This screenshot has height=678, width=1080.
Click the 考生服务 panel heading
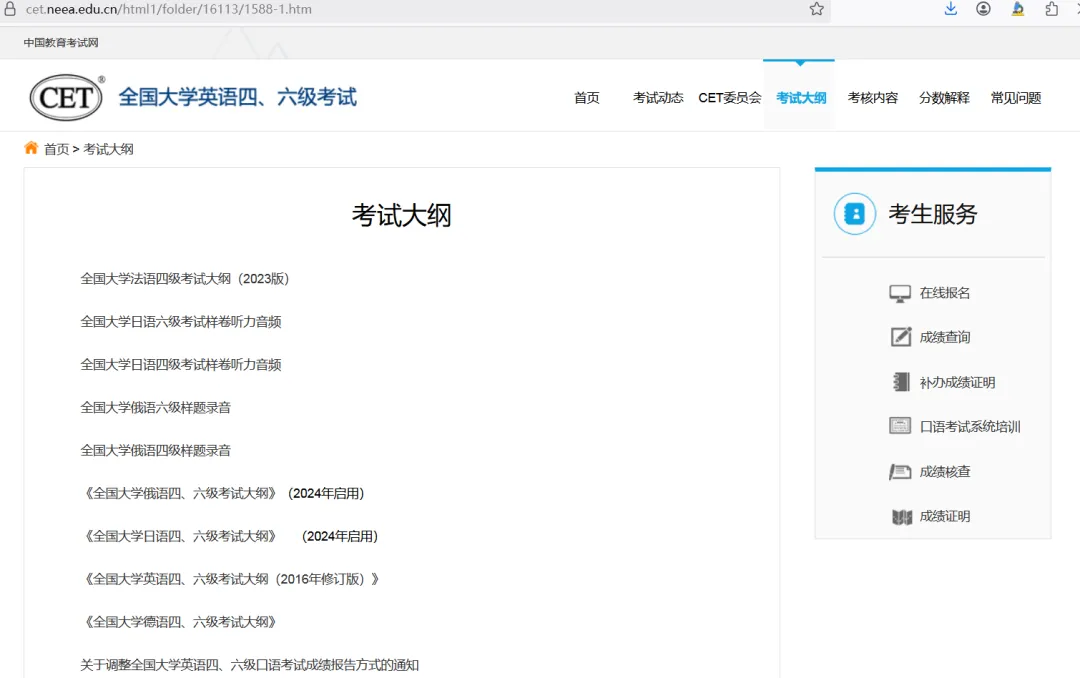[933, 214]
